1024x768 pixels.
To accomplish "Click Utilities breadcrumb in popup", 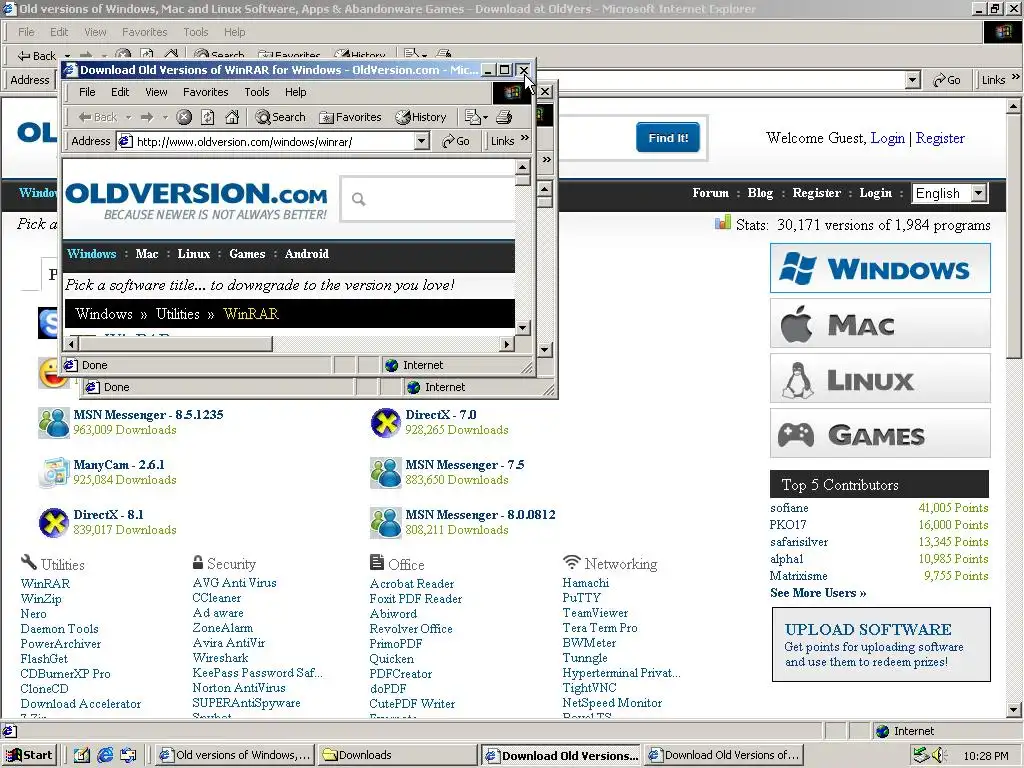I will pyautogui.click(x=178, y=314).
